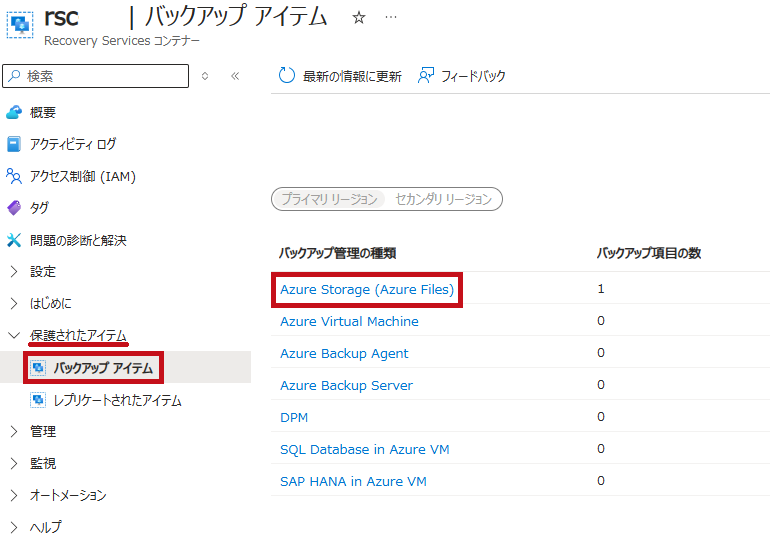The image size is (770, 543).
Task: Favorite this page with the star icon
Action: click(x=359, y=18)
